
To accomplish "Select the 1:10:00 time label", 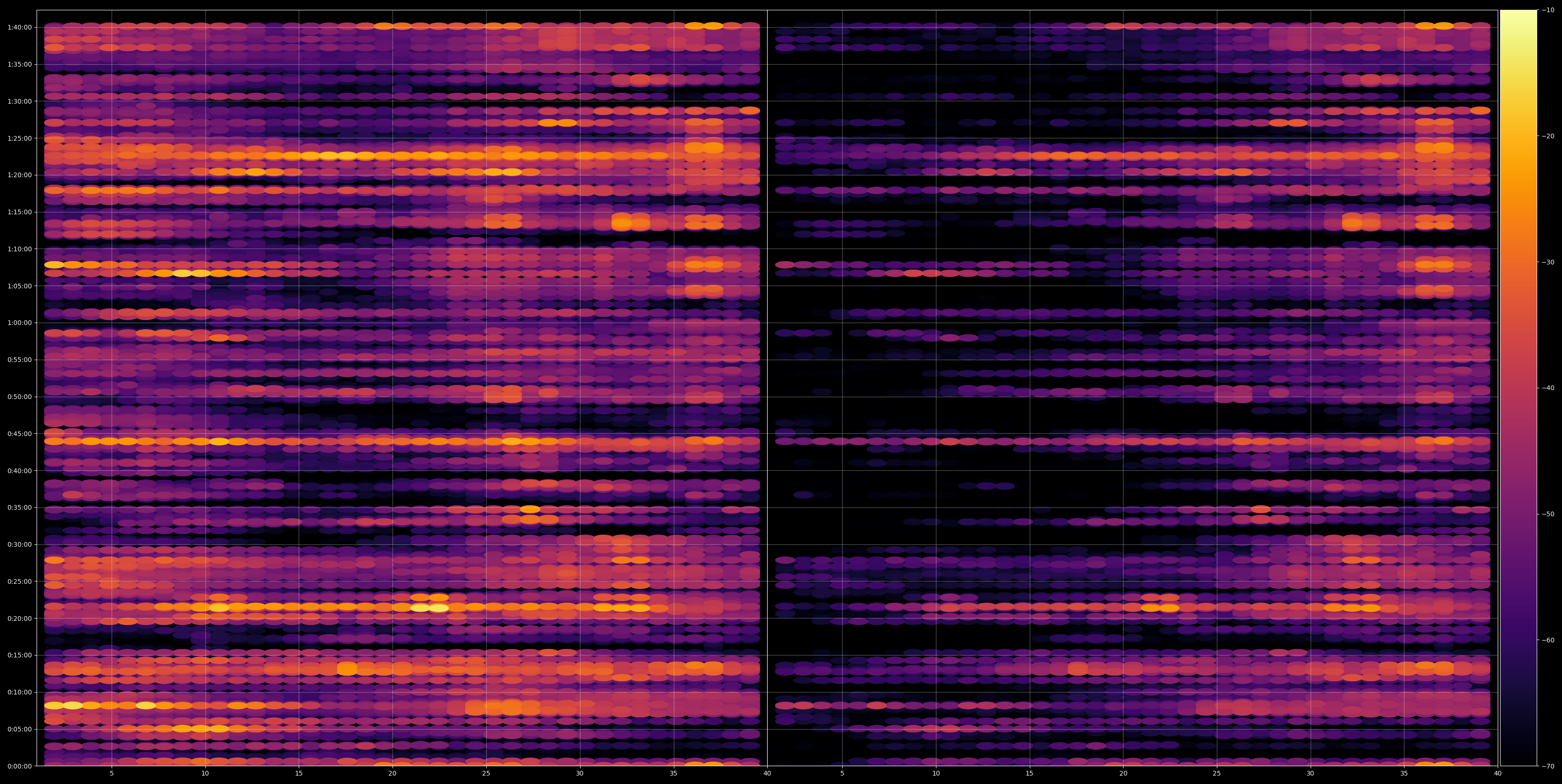I will pyautogui.click(x=19, y=249).
